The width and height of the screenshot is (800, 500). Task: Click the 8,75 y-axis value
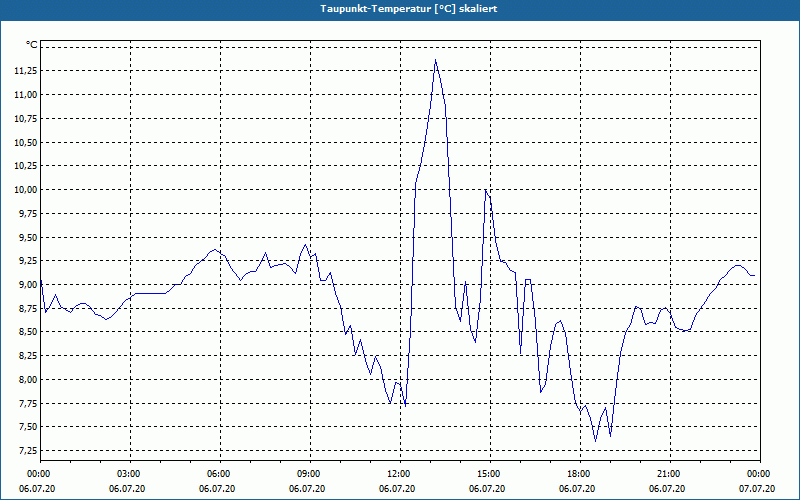coord(28,309)
